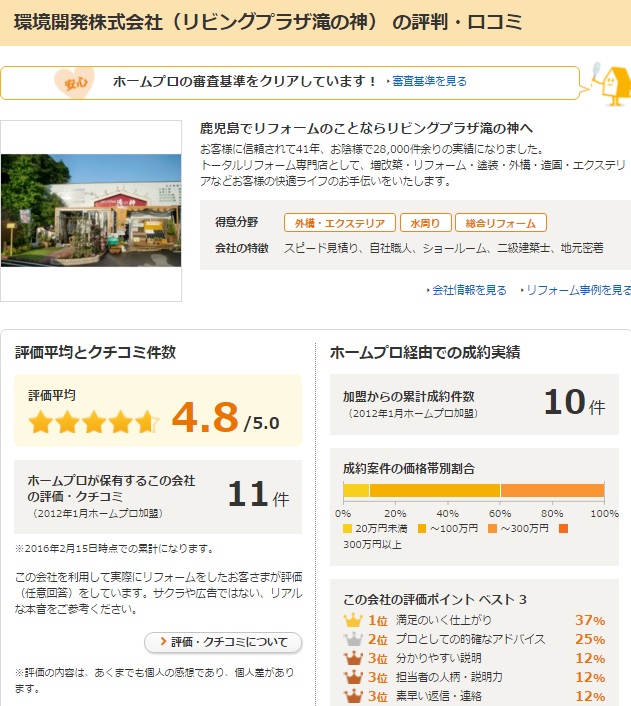Click the ~300万円 legend swatch
The width and height of the screenshot is (631, 706).
click(493, 528)
